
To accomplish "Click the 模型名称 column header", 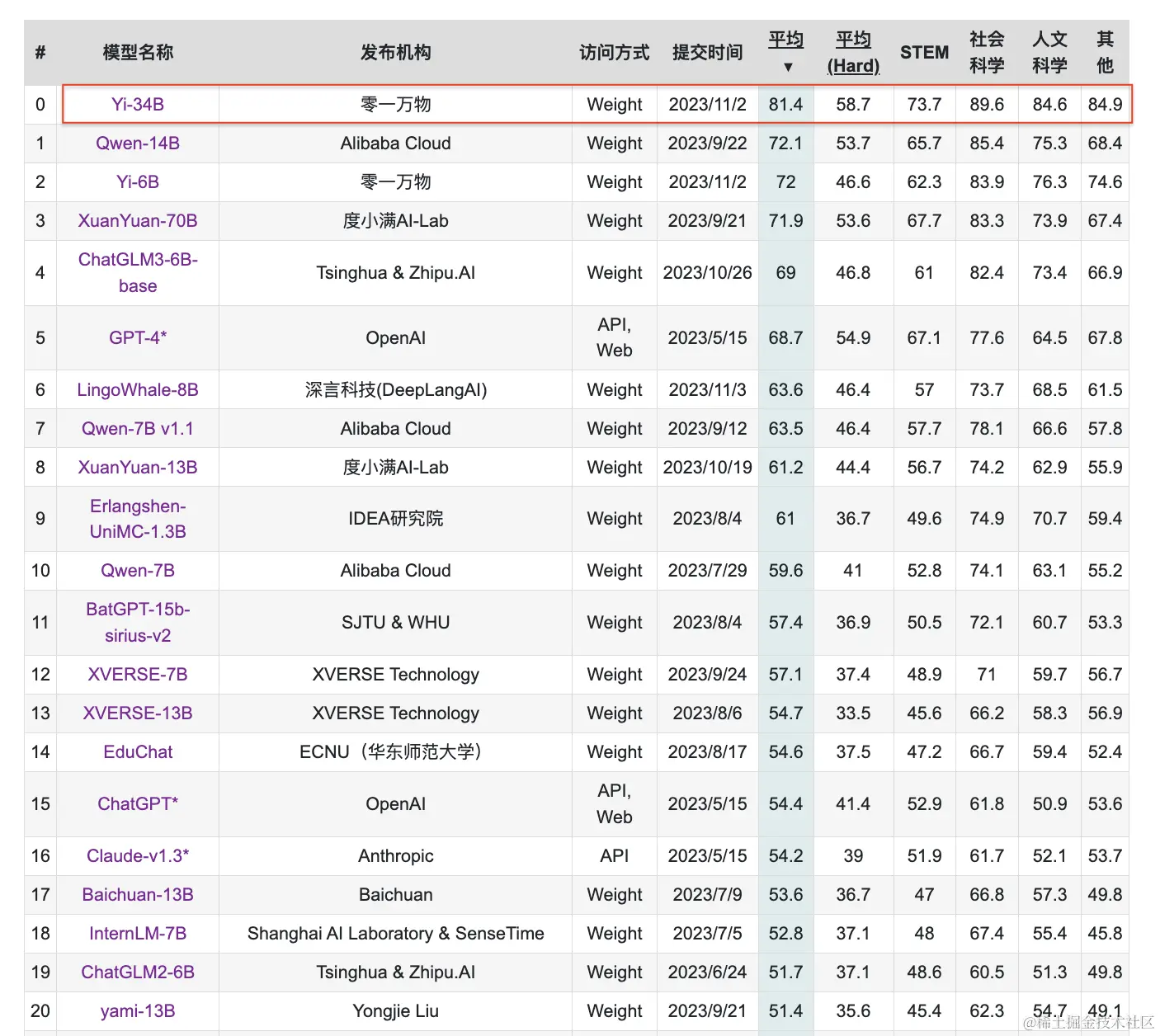I will click(138, 52).
